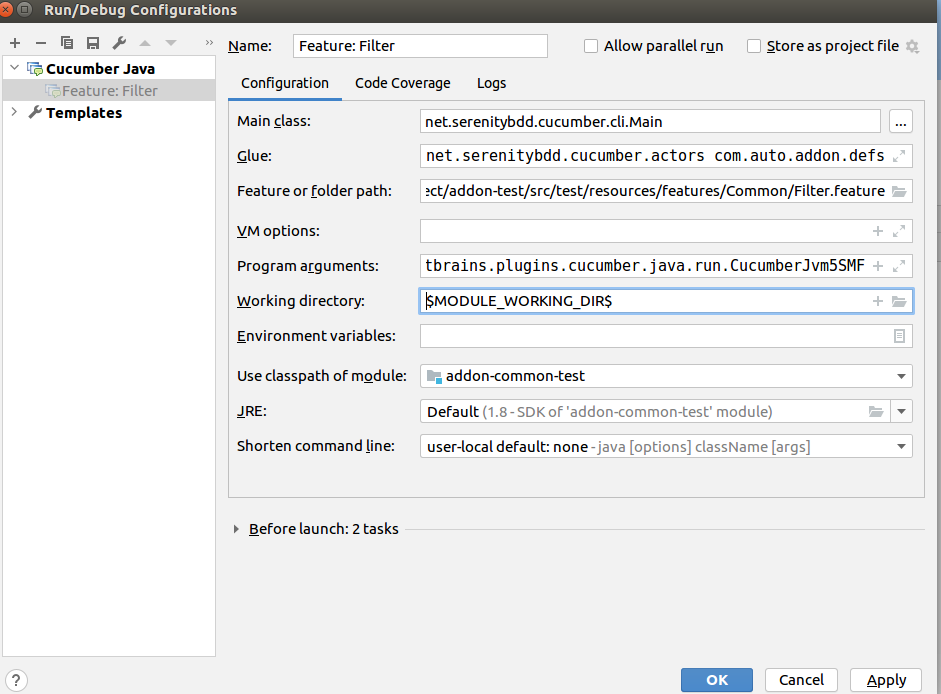Viewport: 941px width, 694px height.
Task: Select Cucumber Java tree item label
Action: [100, 69]
